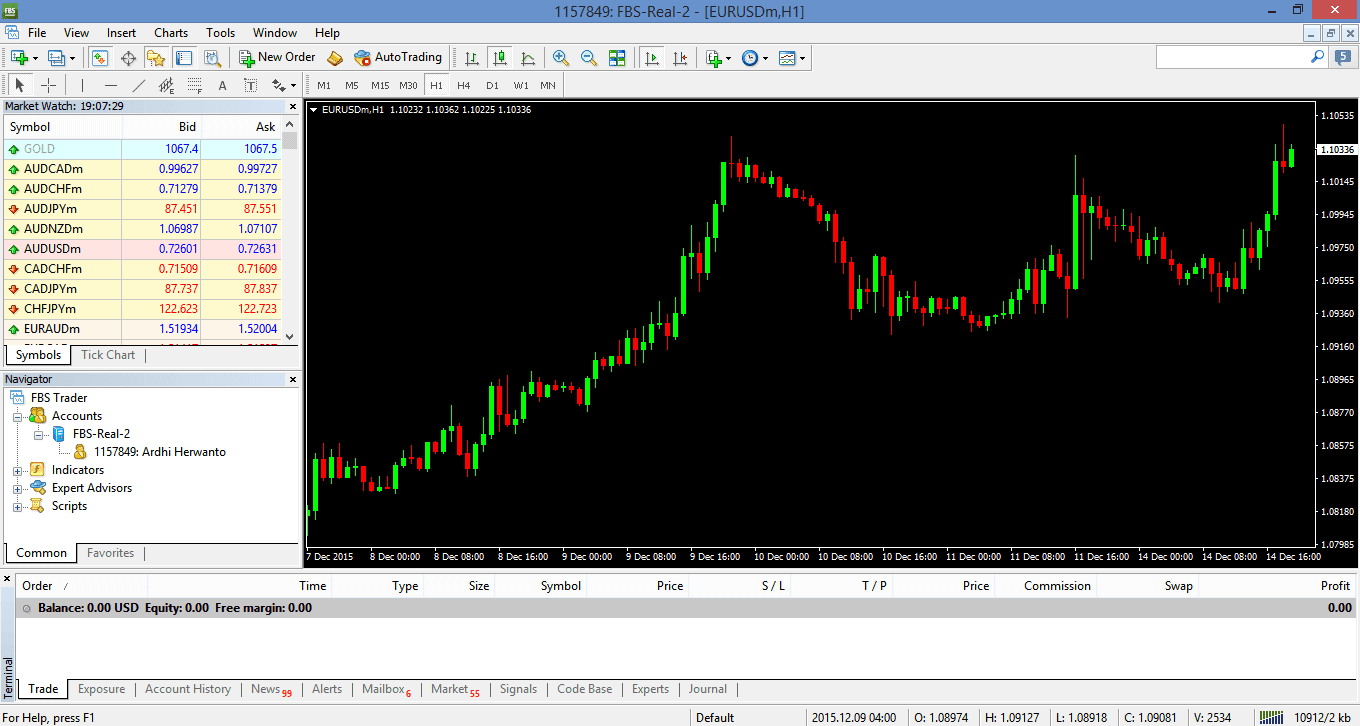Expand the Expert Advisors tree node

17,489
